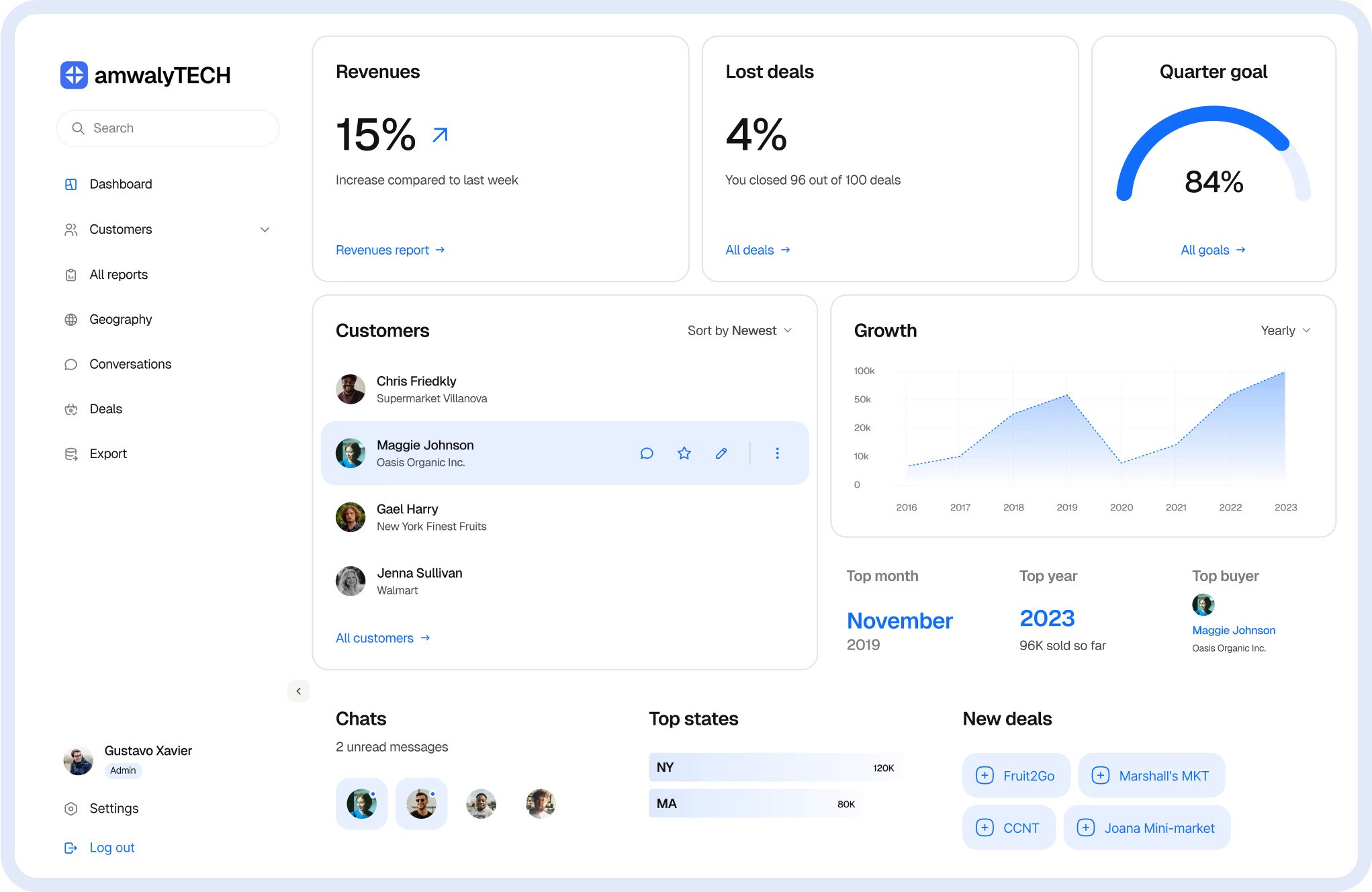Viewport: 1372px width, 892px height.
Task: Open the Dashboard sidebar icon
Action: [71, 184]
